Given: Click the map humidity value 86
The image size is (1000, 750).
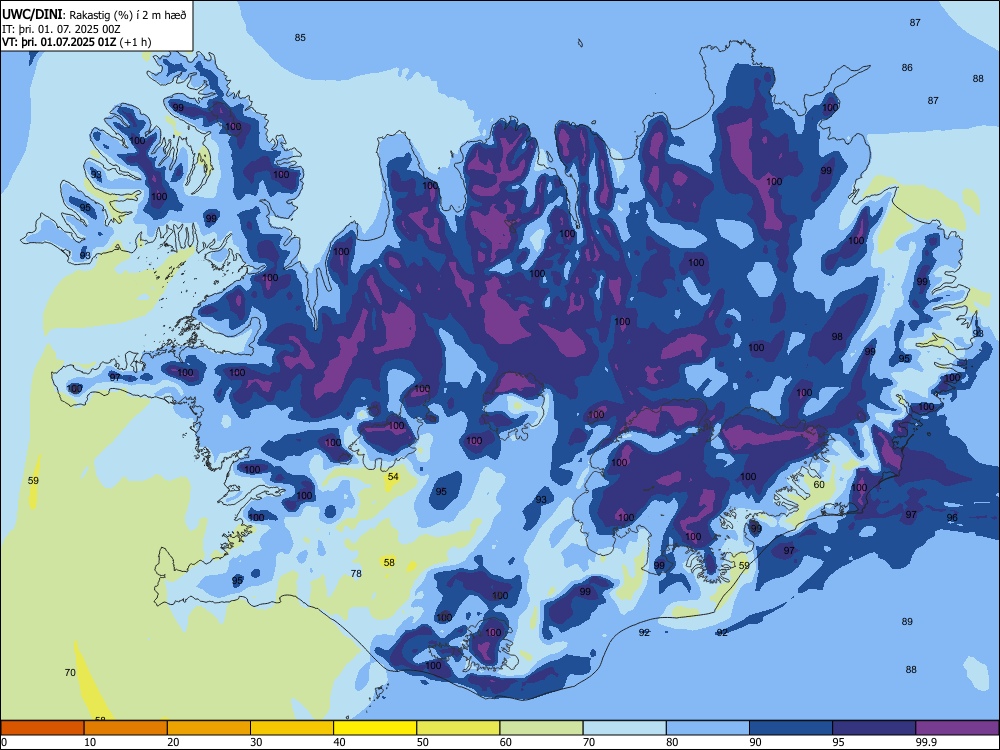Looking at the screenshot, I should [x=907, y=68].
